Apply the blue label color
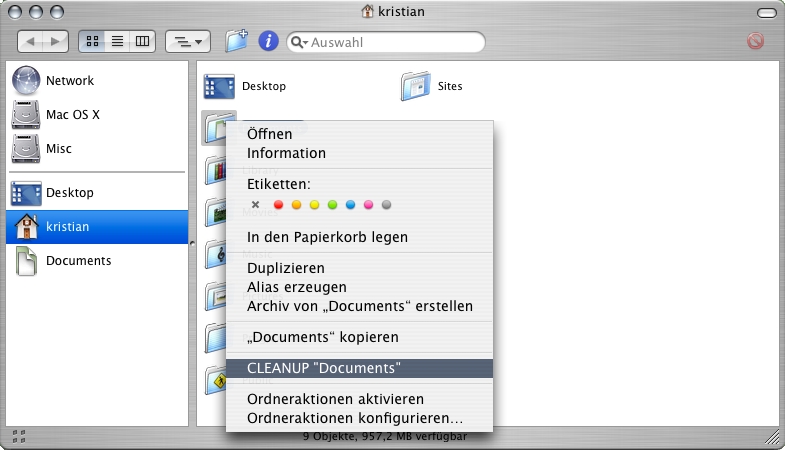The image size is (785, 450). point(350,205)
